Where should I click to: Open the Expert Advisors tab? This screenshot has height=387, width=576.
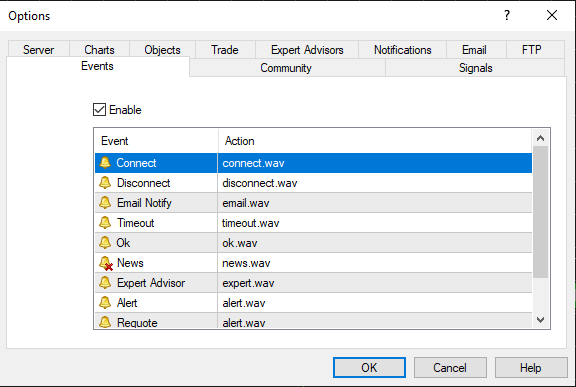pyautogui.click(x=307, y=50)
